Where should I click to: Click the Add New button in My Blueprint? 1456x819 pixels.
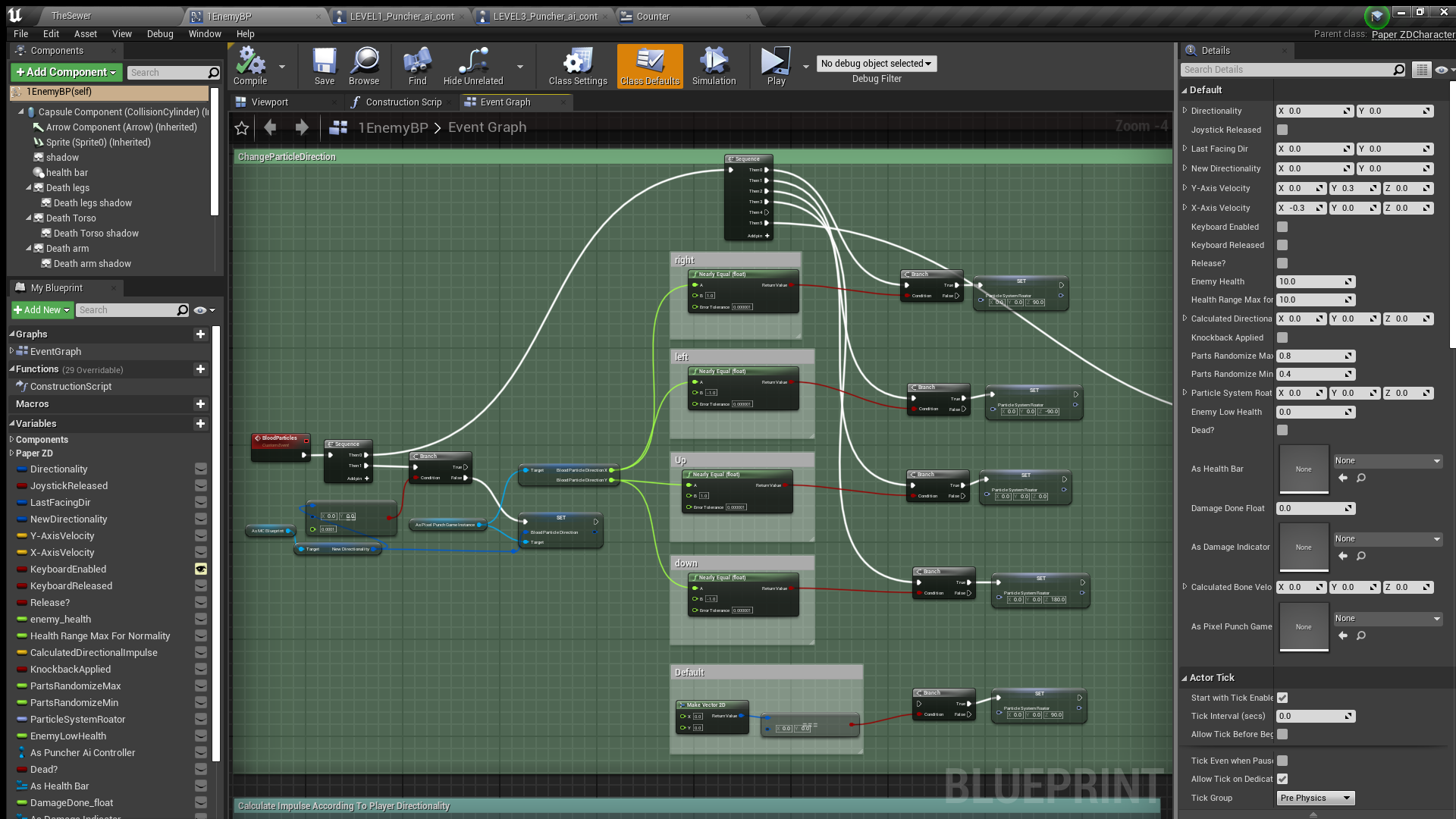coord(42,310)
